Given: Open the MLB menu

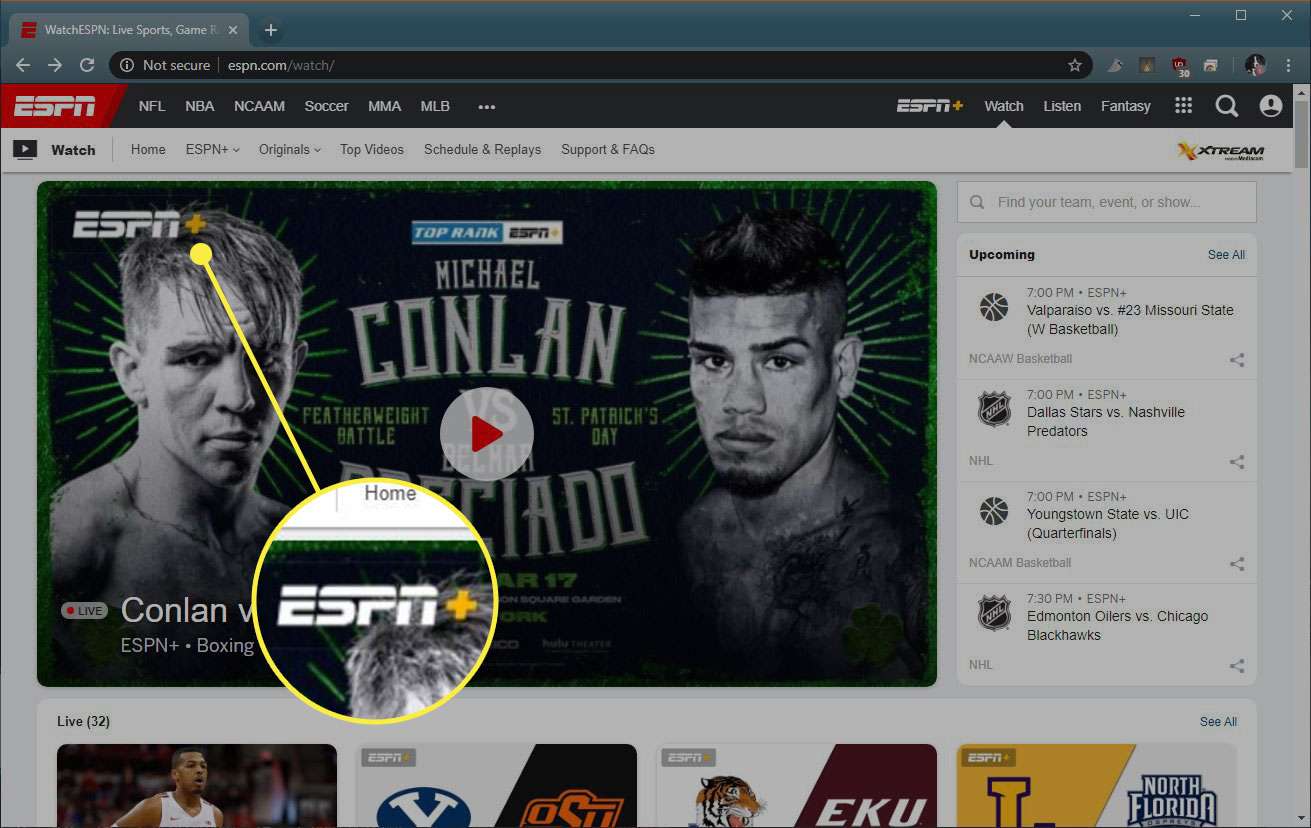Looking at the screenshot, I should [x=435, y=106].
